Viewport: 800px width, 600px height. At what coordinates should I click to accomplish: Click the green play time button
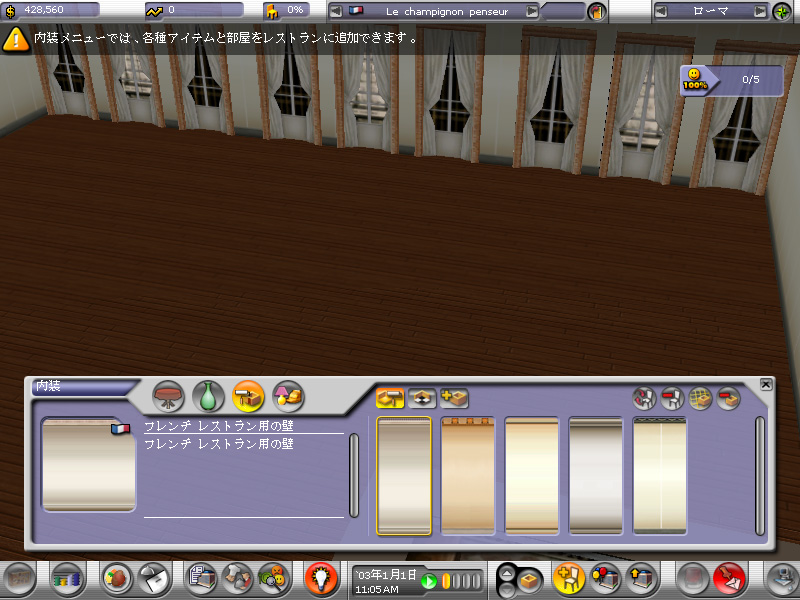pos(429,581)
